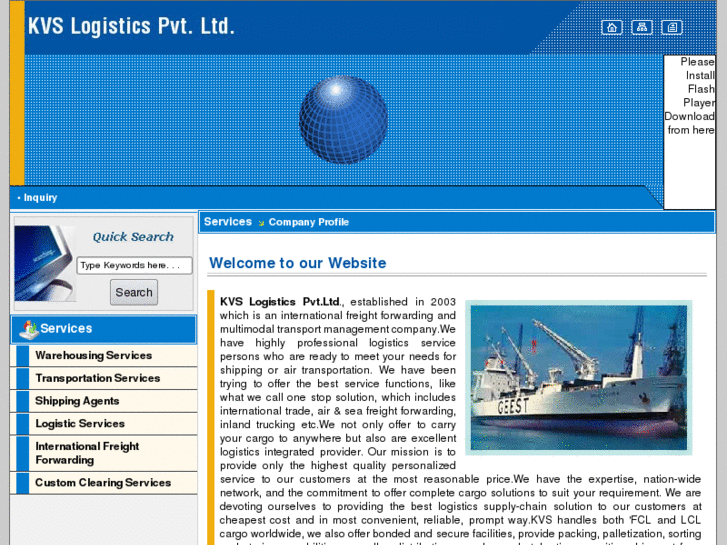Open International Freight Forwarding
Image resolution: width=727 pixels, height=545 pixels.
[87, 453]
